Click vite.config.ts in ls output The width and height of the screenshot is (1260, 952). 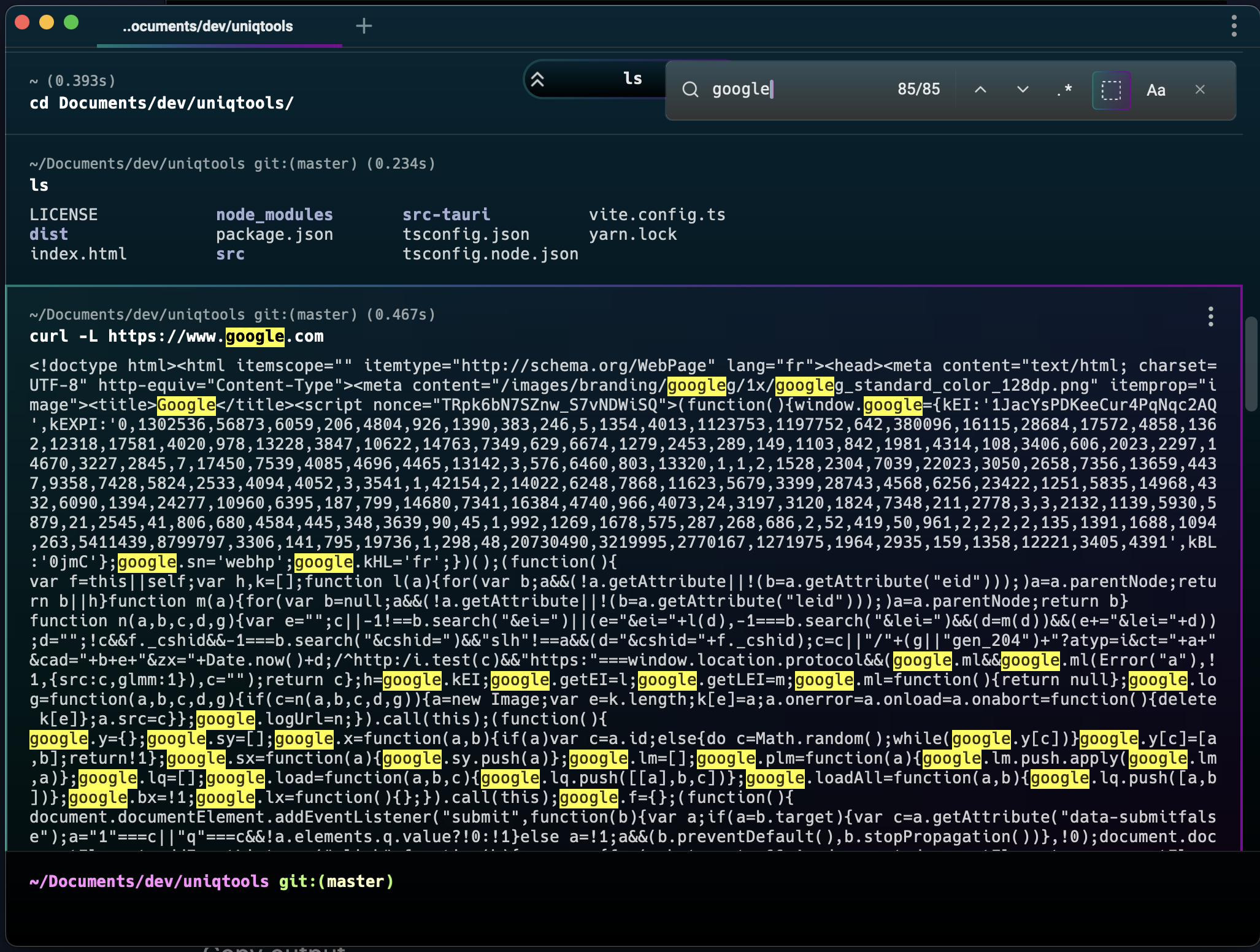[x=657, y=215]
